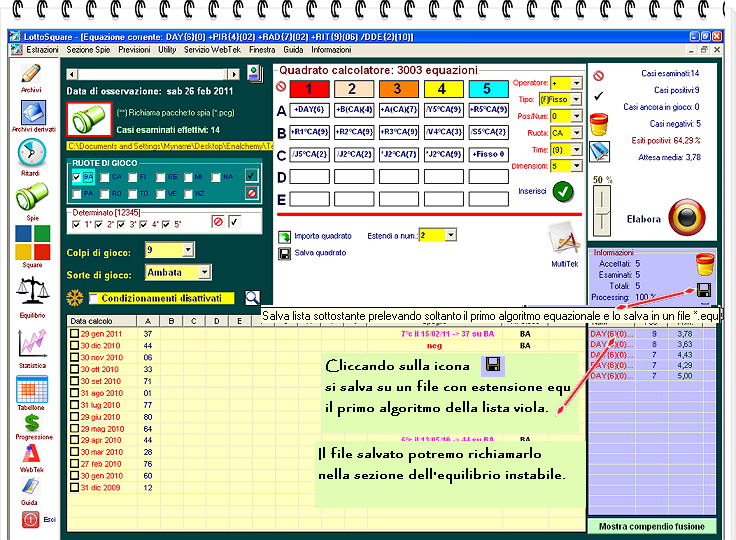The height and width of the screenshot is (540, 736).
Task: Open the Ruota CA dropdown
Action: (576, 133)
